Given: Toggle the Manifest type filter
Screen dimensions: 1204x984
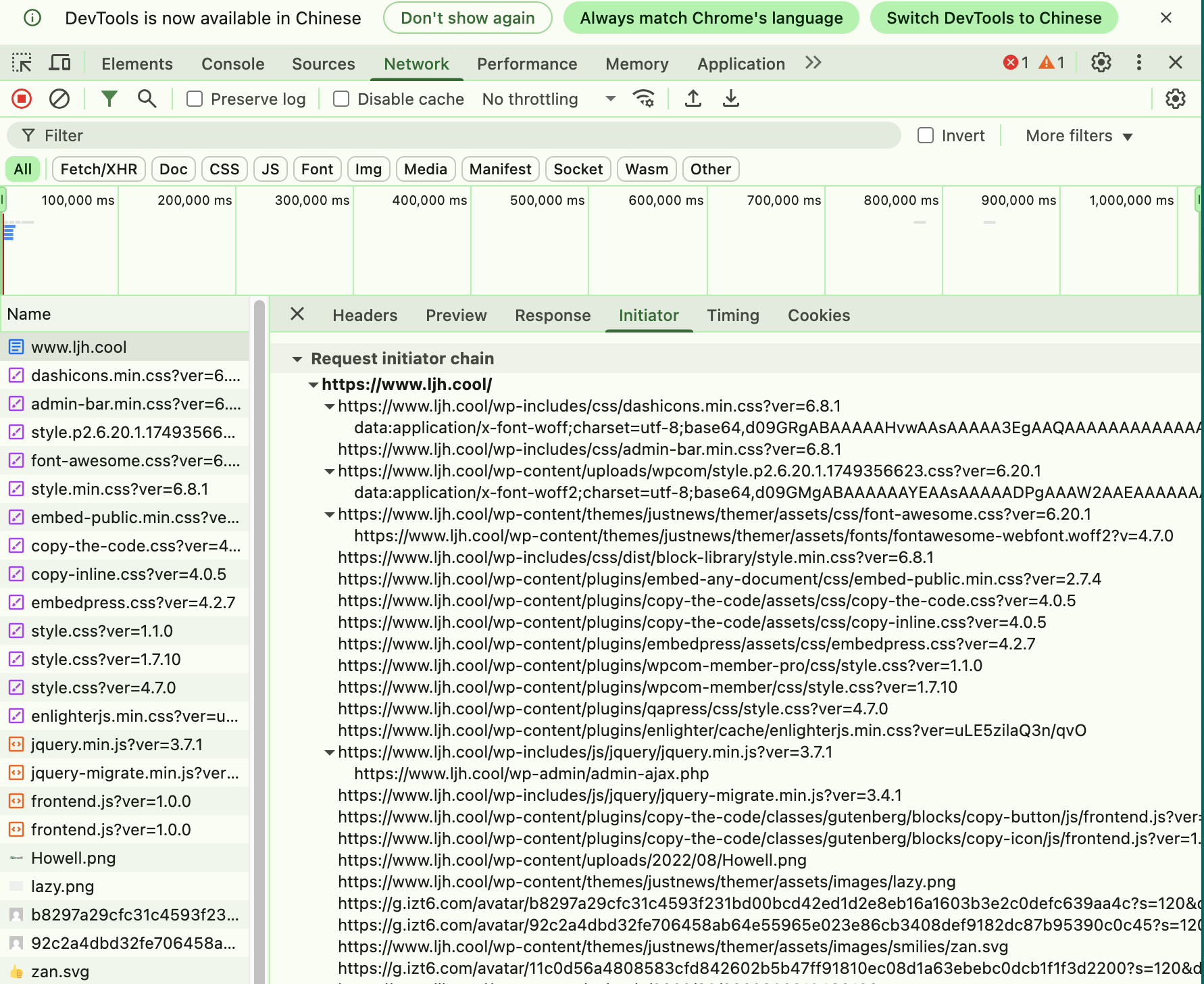Looking at the screenshot, I should point(501,170).
